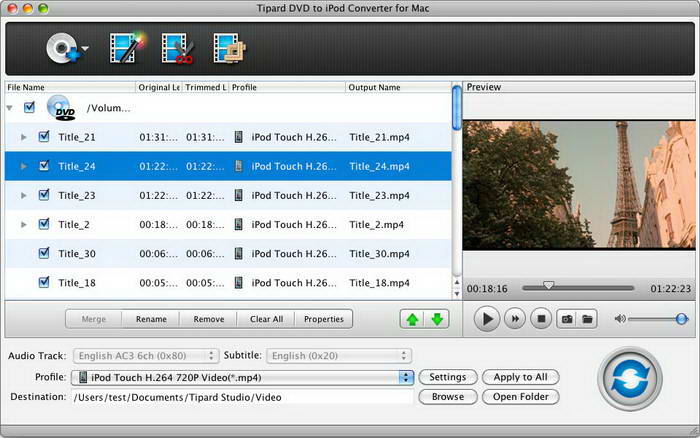This screenshot has width=700, height=438.
Task: Click the Output Name column header
Action: [398, 87]
